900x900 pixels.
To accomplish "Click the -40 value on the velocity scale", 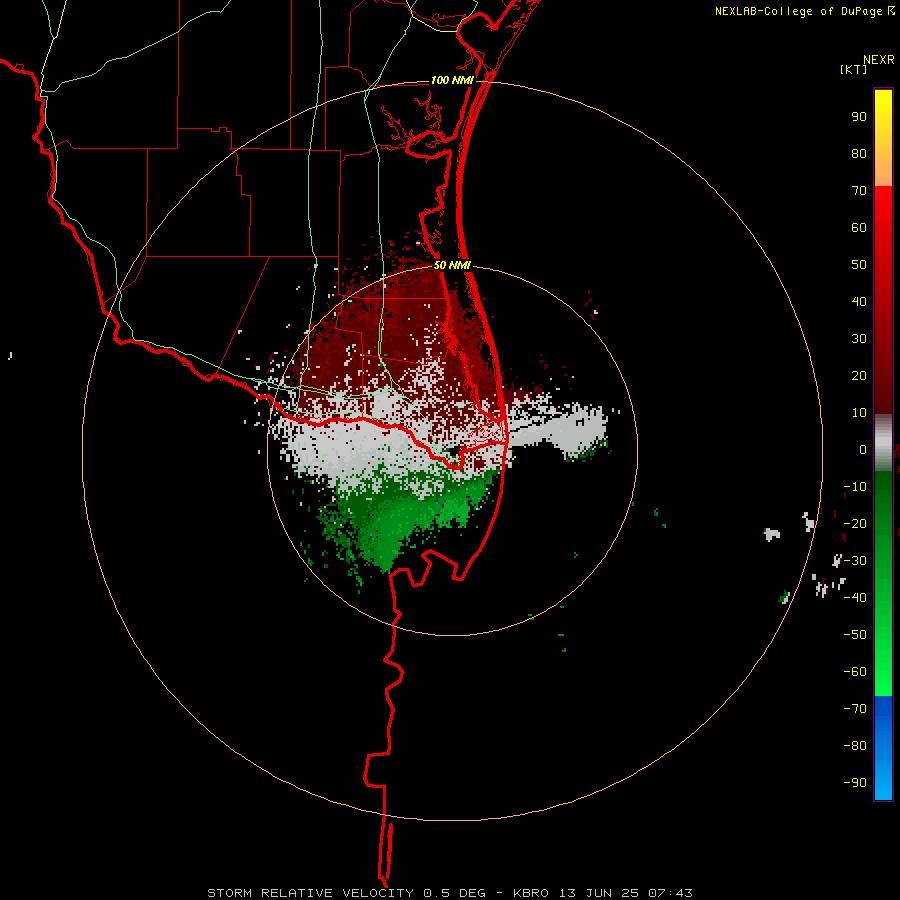I will (855, 598).
